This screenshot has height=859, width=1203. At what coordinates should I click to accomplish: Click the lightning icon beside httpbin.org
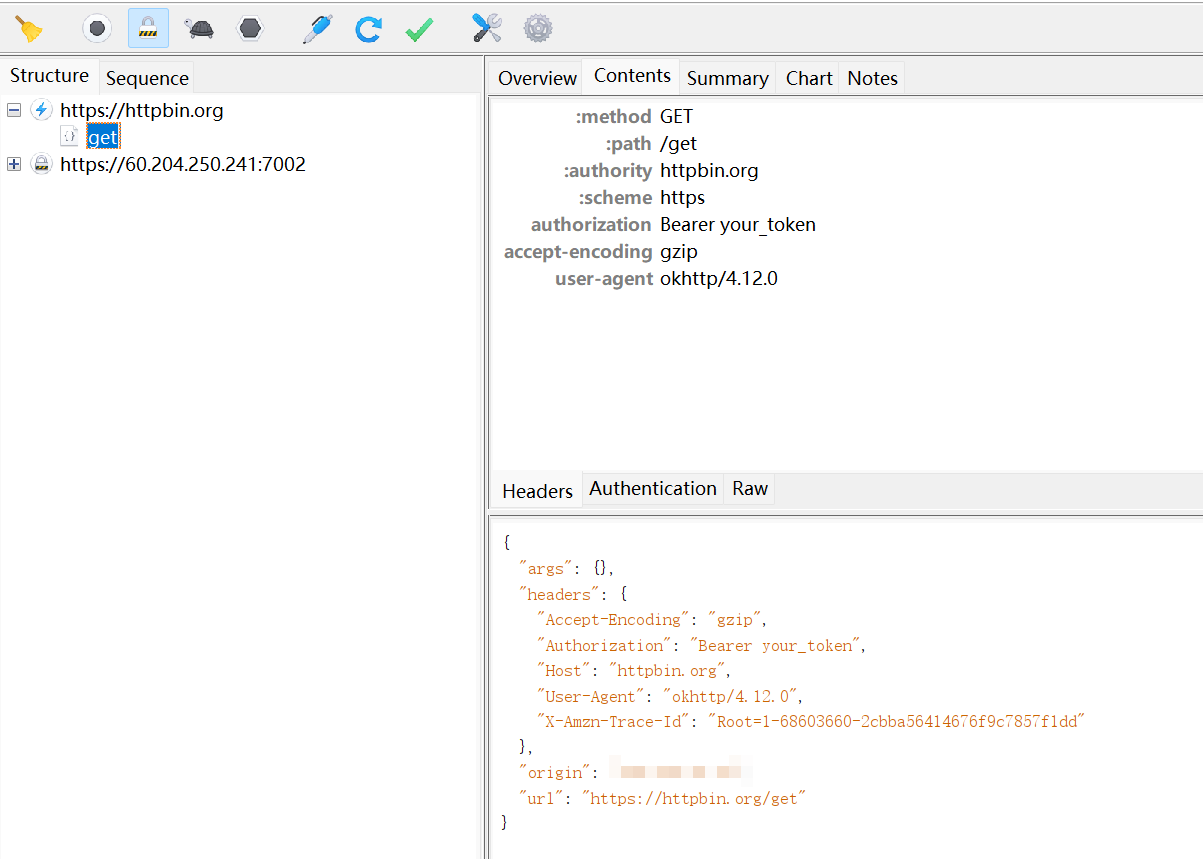(41, 110)
